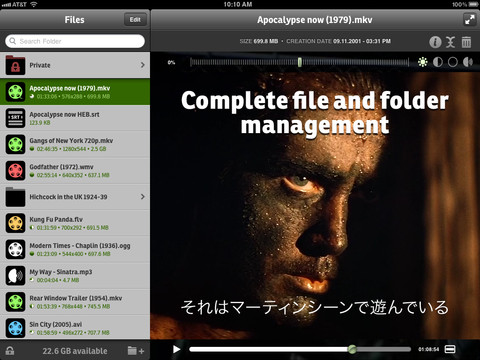
Task: Click the battery indicator in status bar
Action: 474,4
